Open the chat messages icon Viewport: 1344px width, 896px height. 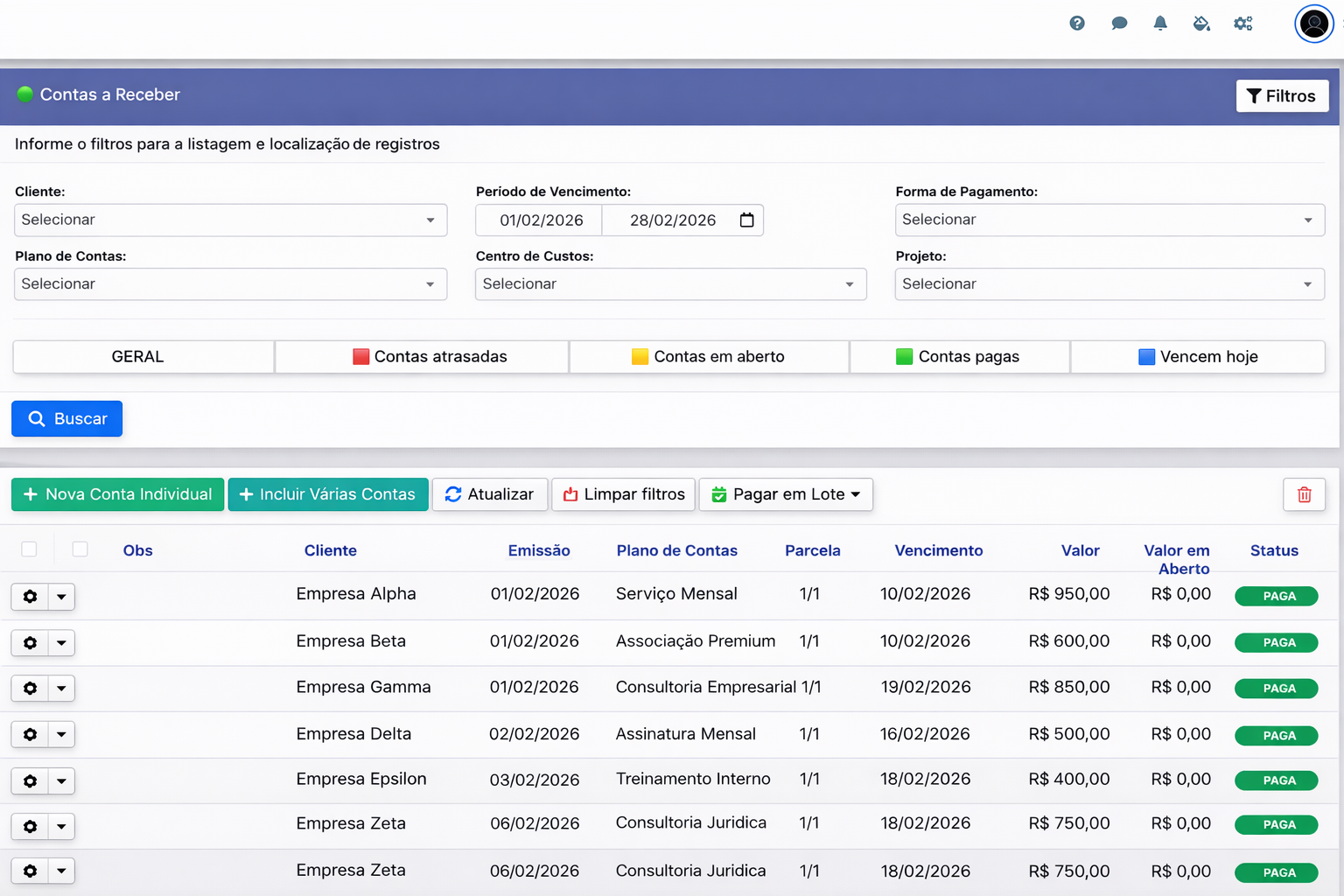click(1119, 24)
